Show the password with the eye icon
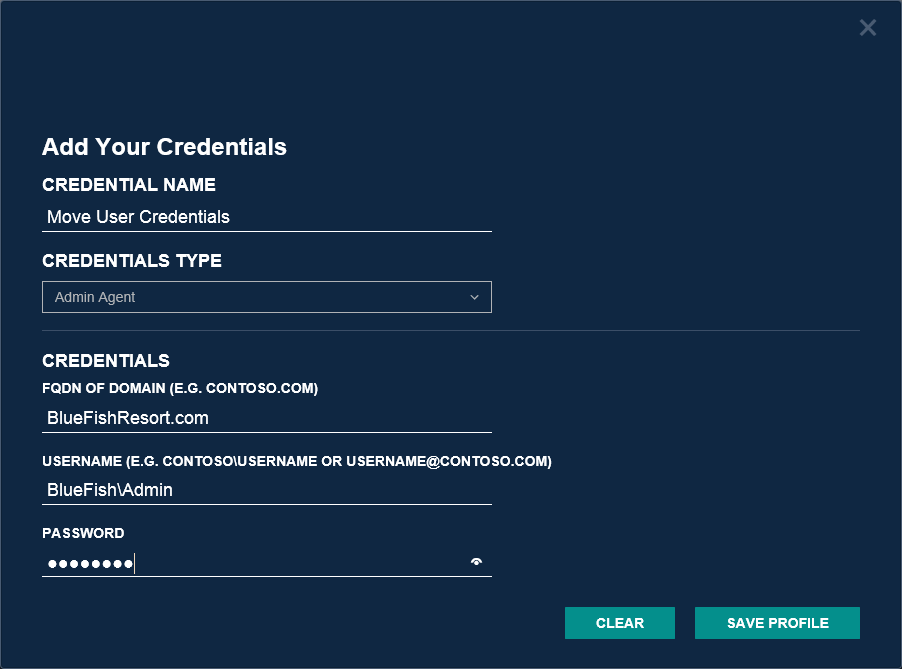 coord(476,562)
